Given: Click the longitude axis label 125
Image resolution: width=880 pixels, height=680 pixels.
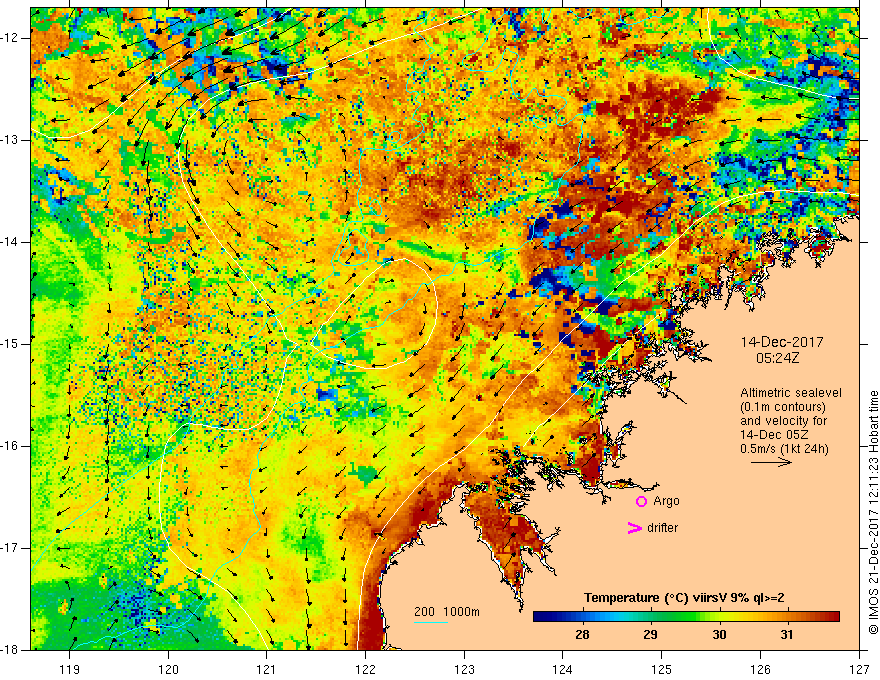Looking at the screenshot, I should [662, 669].
